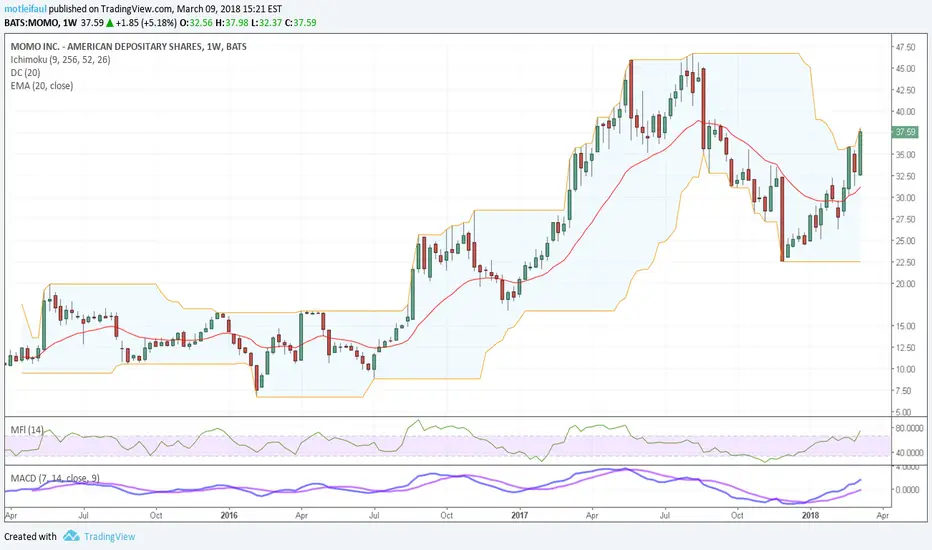The height and width of the screenshot is (550, 932).
Task: Select the EMA (20, close) indicator label
Action: 42,86
